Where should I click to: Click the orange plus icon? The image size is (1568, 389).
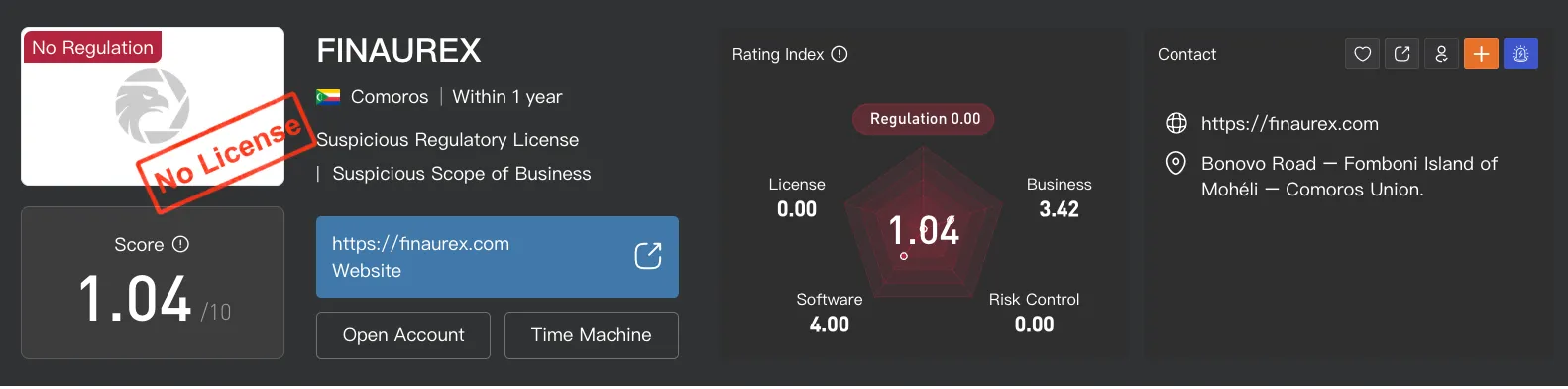[x=1481, y=54]
